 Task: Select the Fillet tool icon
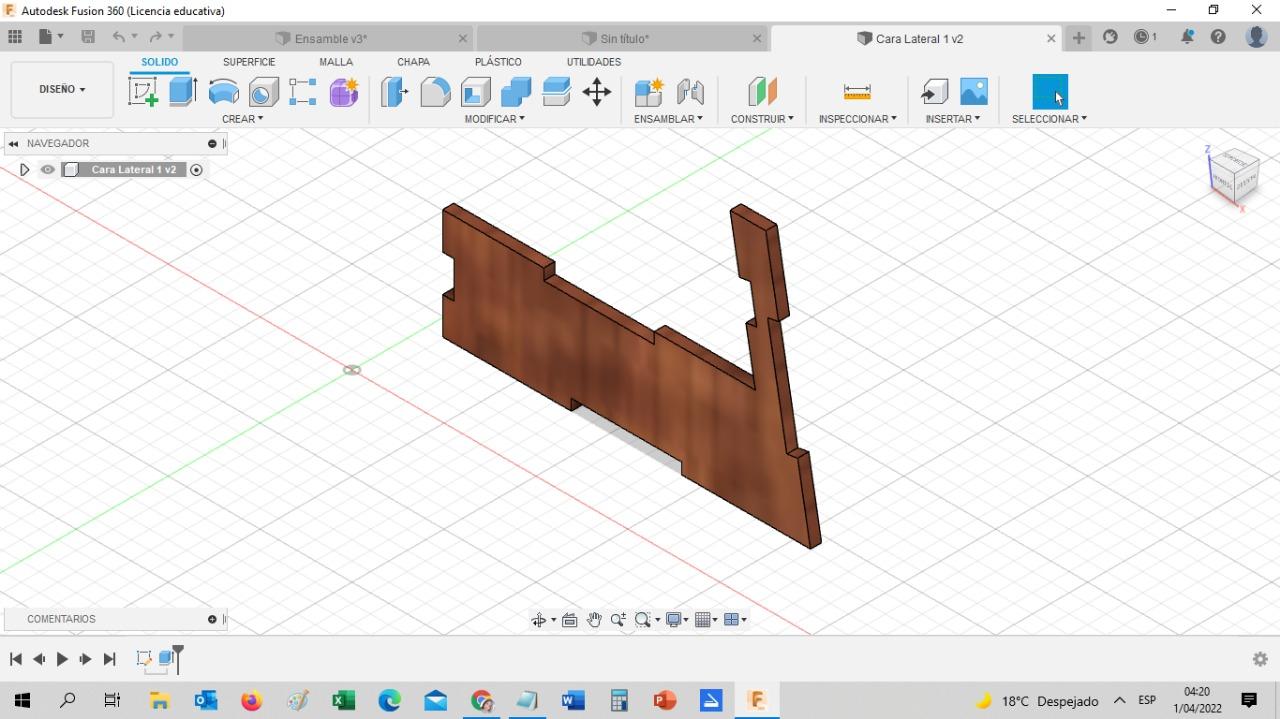[x=435, y=92]
